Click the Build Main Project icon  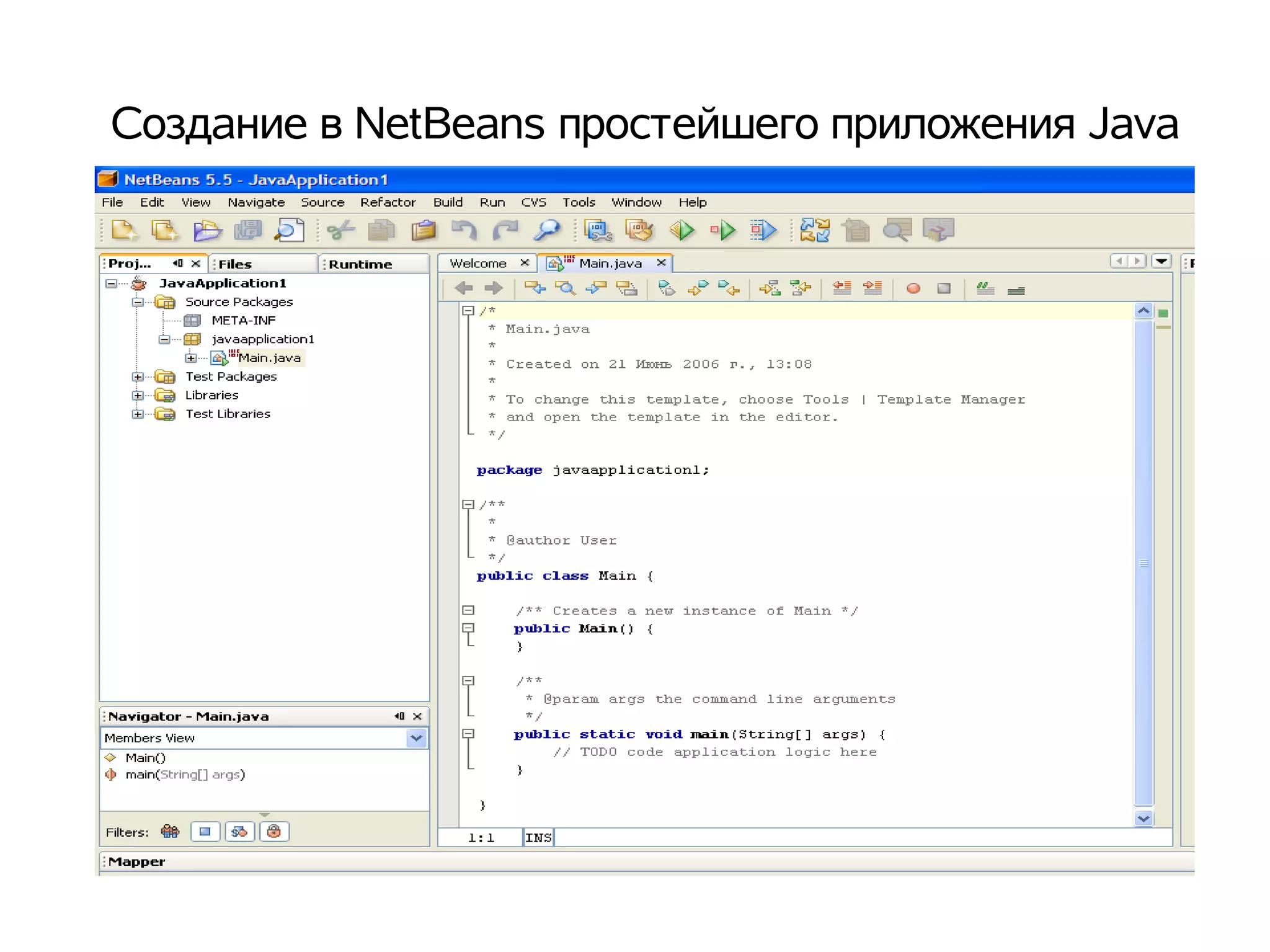(x=598, y=230)
